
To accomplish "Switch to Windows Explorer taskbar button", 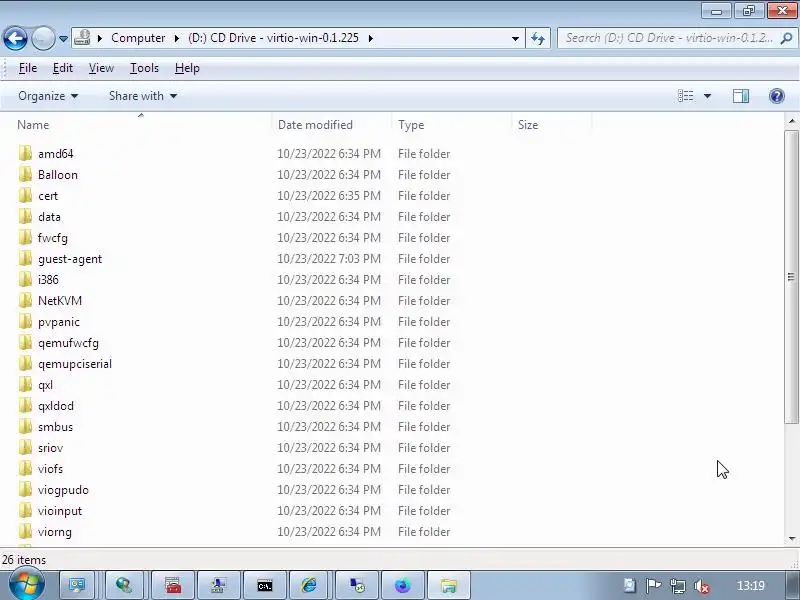I will pyautogui.click(x=448, y=585).
